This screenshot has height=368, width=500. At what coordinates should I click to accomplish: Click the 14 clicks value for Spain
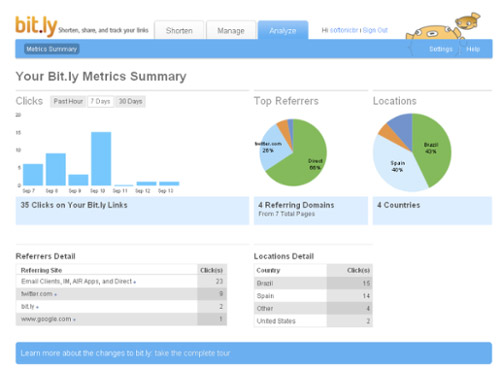point(366,296)
